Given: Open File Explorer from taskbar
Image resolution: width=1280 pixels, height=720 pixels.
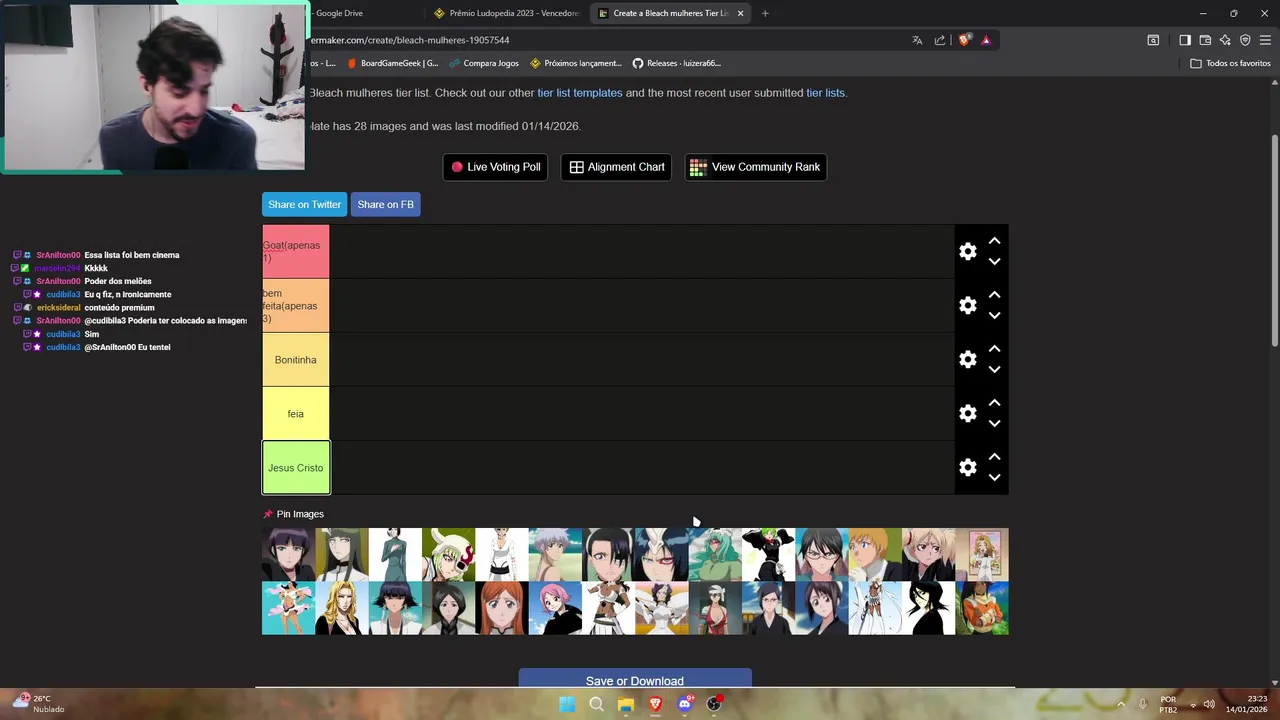Looking at the screenshot, I should 625,704.
